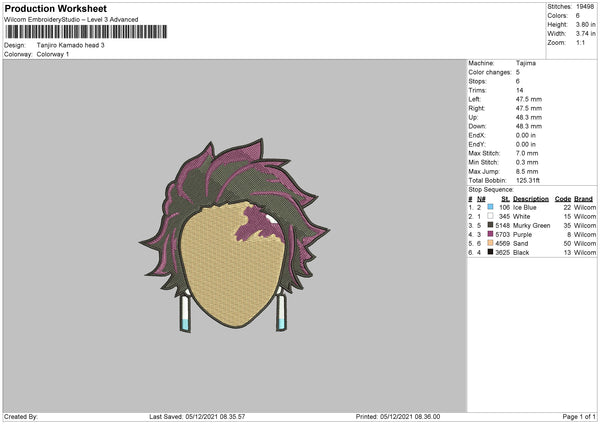Click the 'Brand' column header
Screen dimensions: 600x424
583,199
